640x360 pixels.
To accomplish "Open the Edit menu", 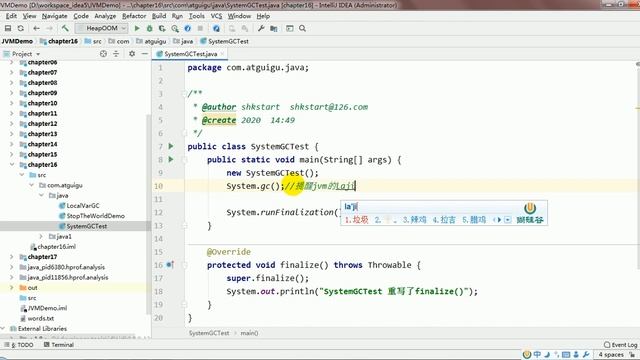I will click(x=11, y=16).
